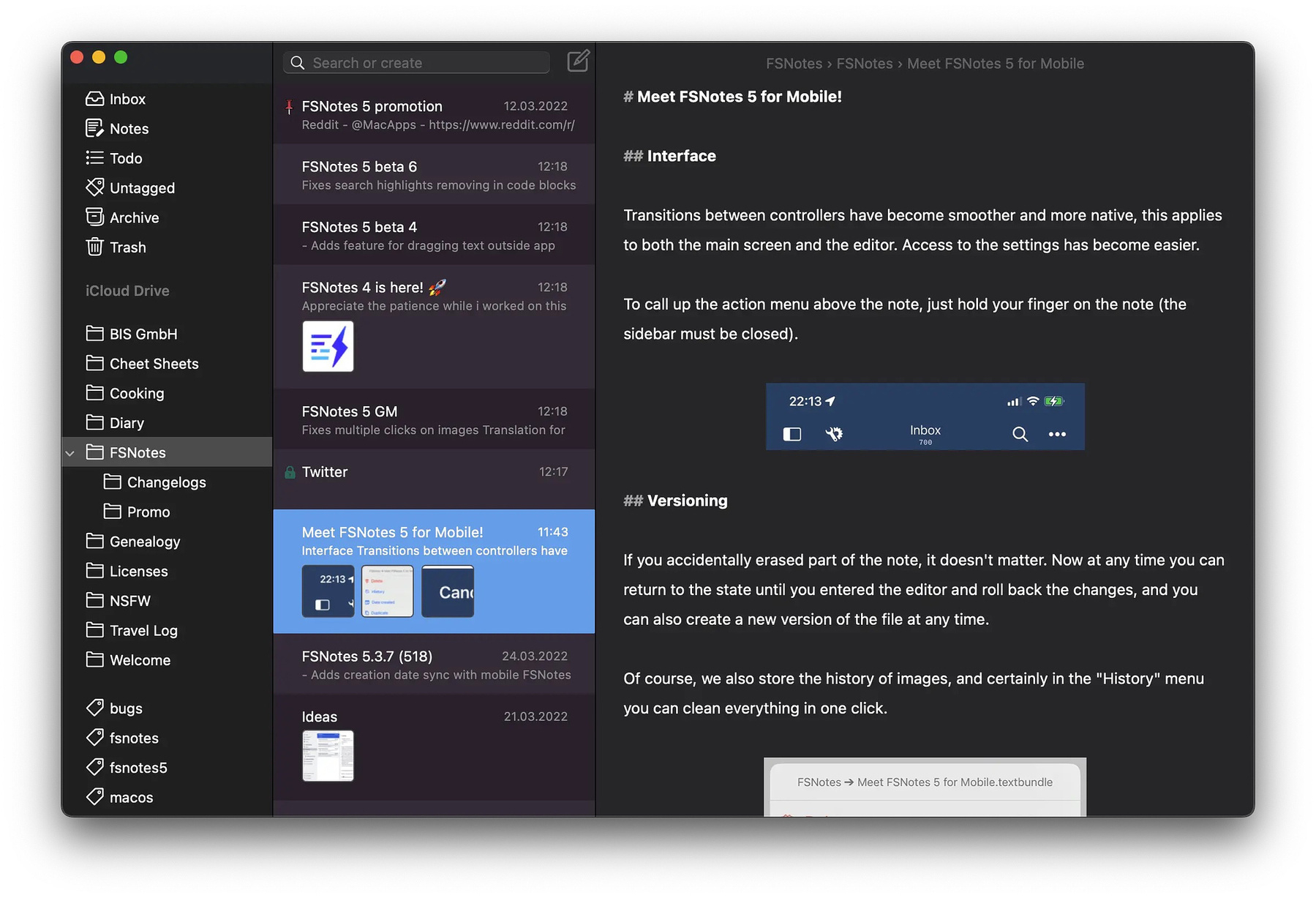Click the search magnifier icon

297,63
